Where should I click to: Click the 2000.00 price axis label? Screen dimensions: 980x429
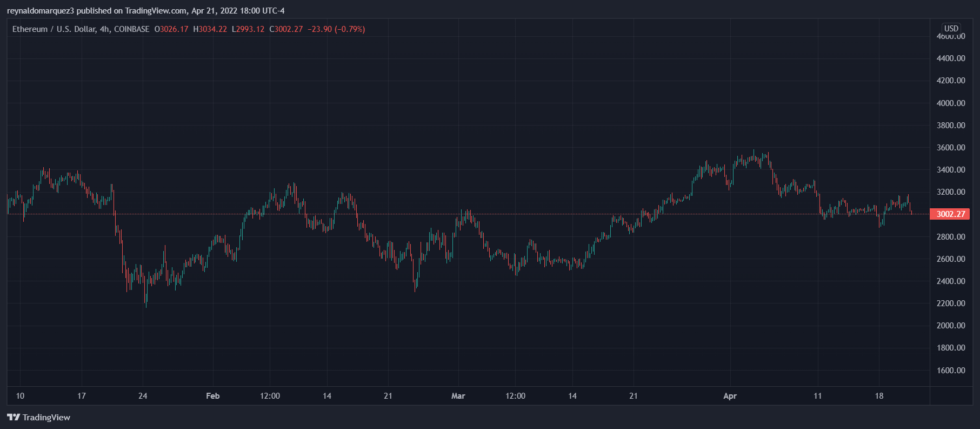click(951, 326)
